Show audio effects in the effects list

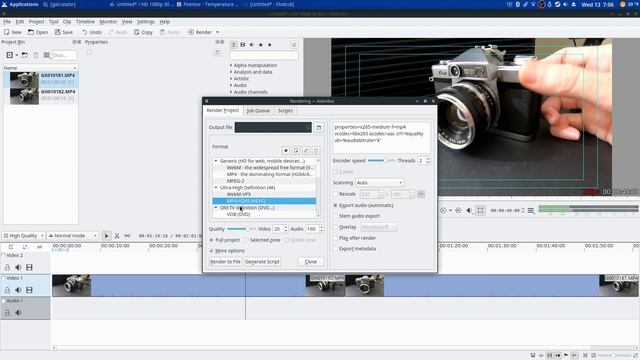tap(251, 44)
